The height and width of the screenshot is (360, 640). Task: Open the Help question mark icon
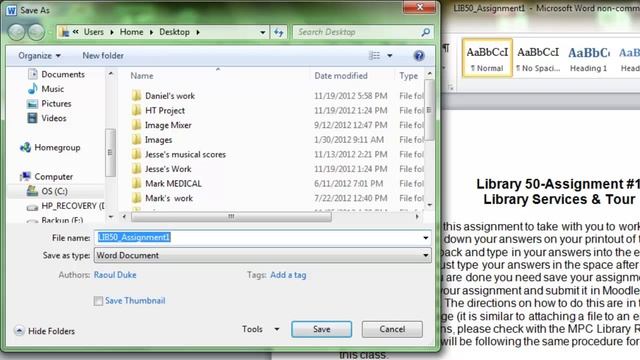tap(419, 56)
